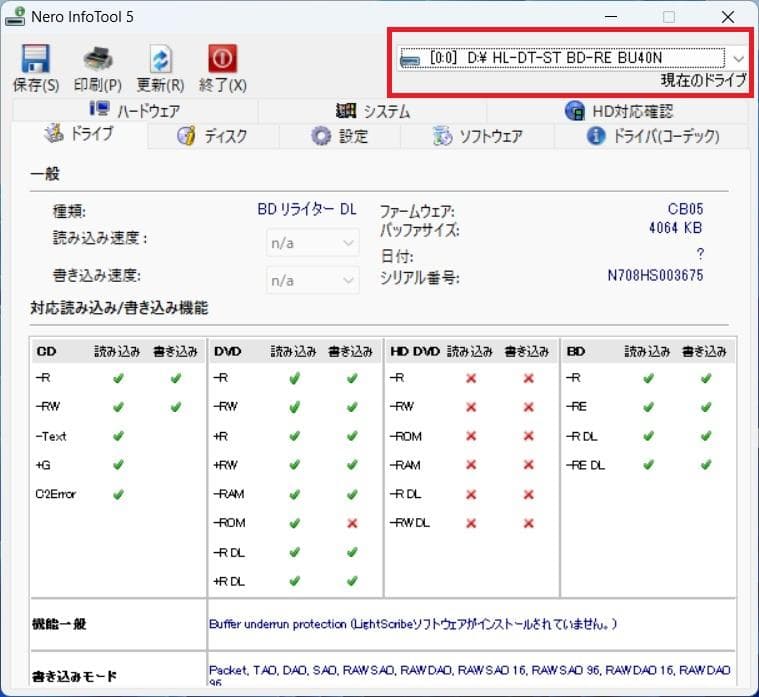Open the HD対応確認 tab
The width and height of the screenshot is (759, 697).
(x=619, y=111)
